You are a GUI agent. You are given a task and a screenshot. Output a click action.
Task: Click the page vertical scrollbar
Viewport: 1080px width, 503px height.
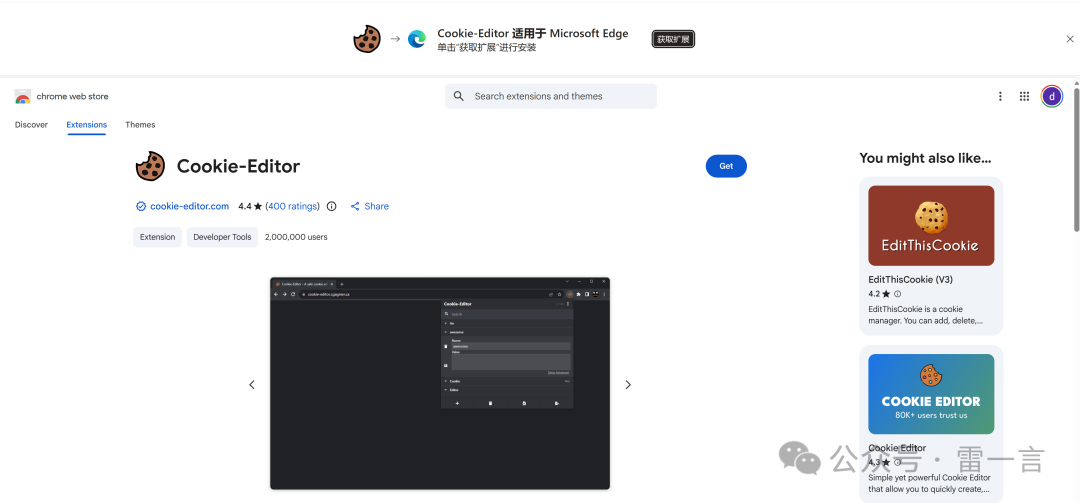(1076, 160)
